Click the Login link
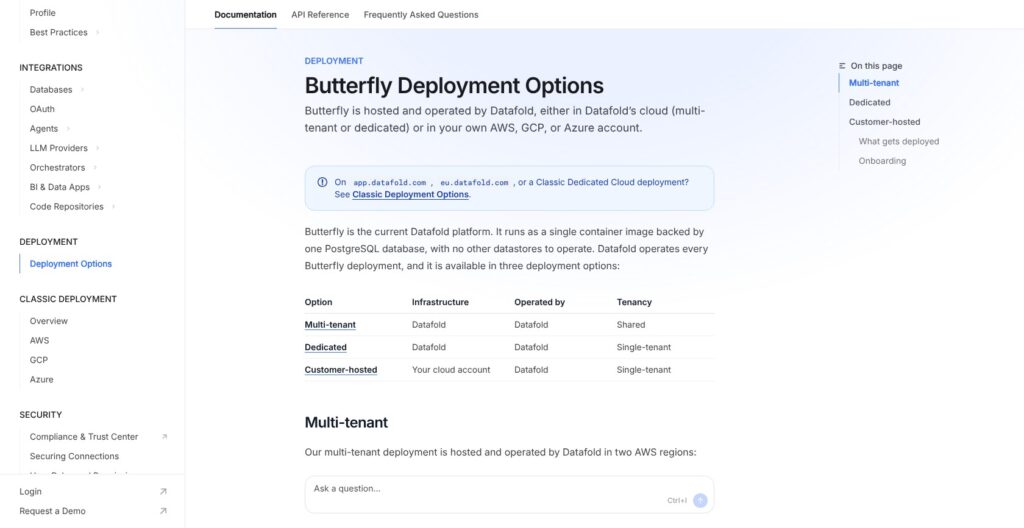This screenshot has width=1024, height=528. [30, 491]
